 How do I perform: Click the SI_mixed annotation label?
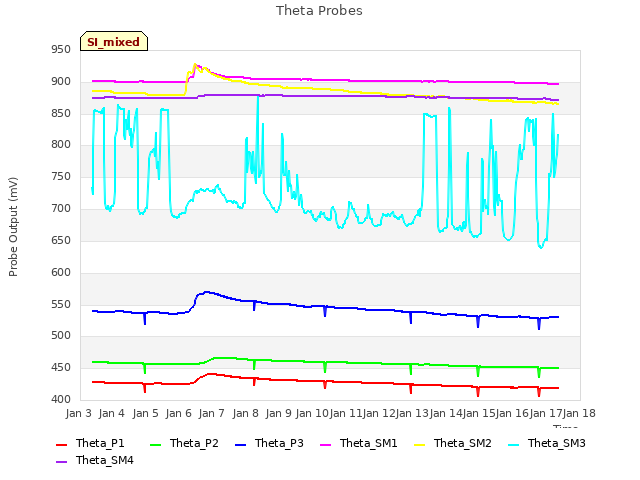[114, 41]
